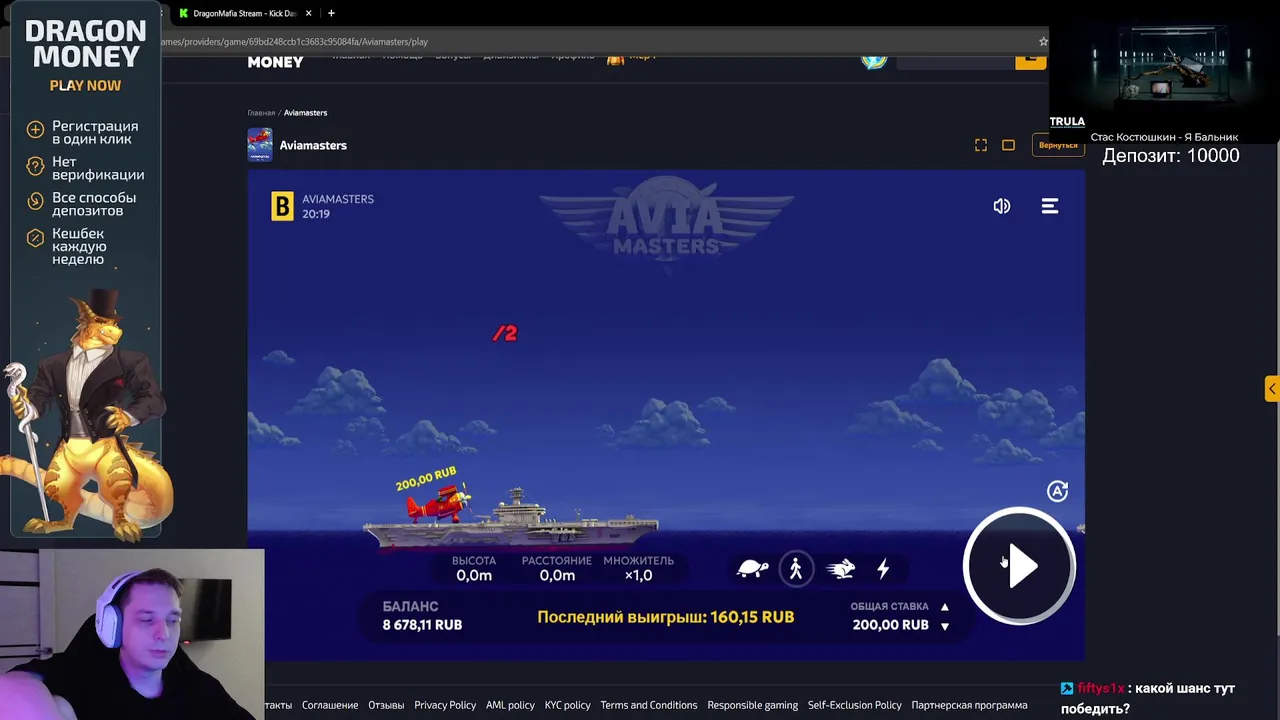
Task: Click the PLAY NOW banner text
Action: [85, 86]
